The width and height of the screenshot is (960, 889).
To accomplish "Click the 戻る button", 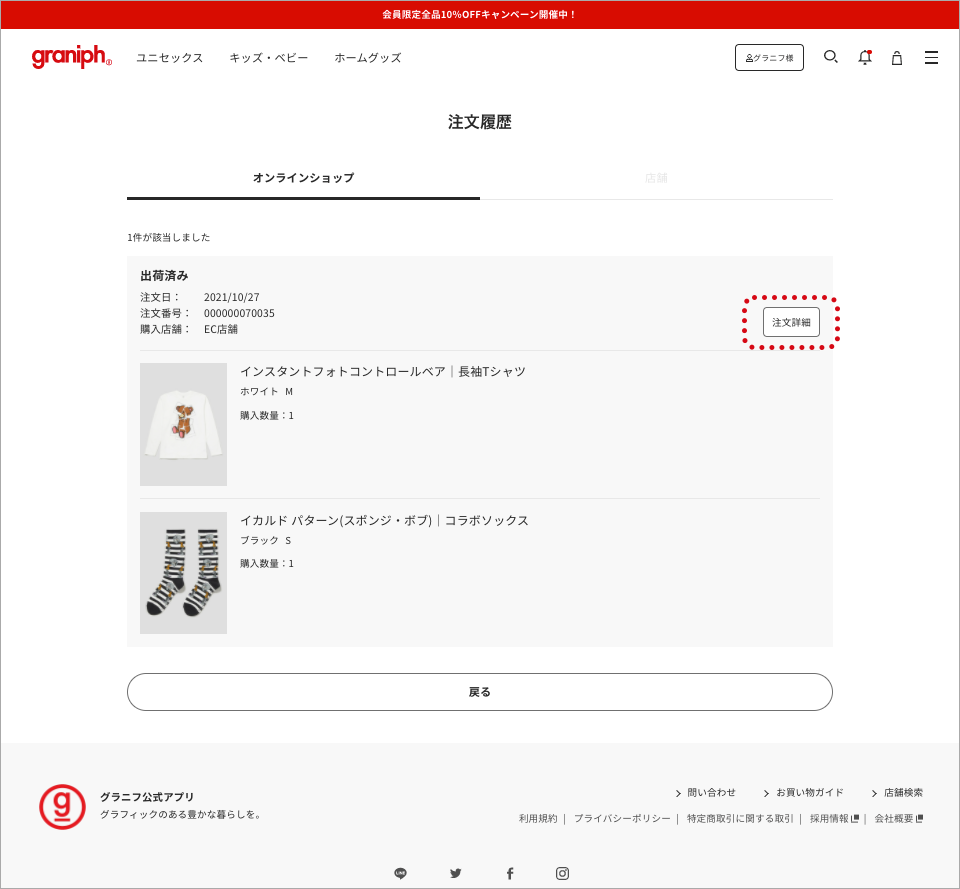I will pos(479,692).
